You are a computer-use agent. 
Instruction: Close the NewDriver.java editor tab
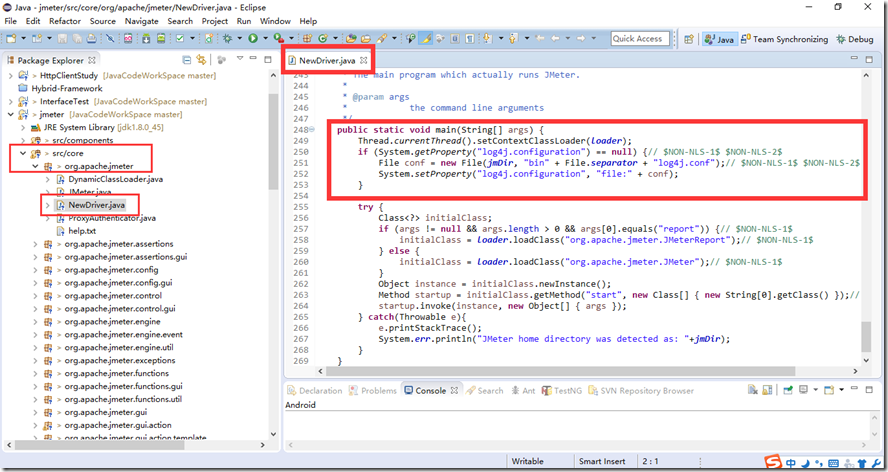click(364, 60)
